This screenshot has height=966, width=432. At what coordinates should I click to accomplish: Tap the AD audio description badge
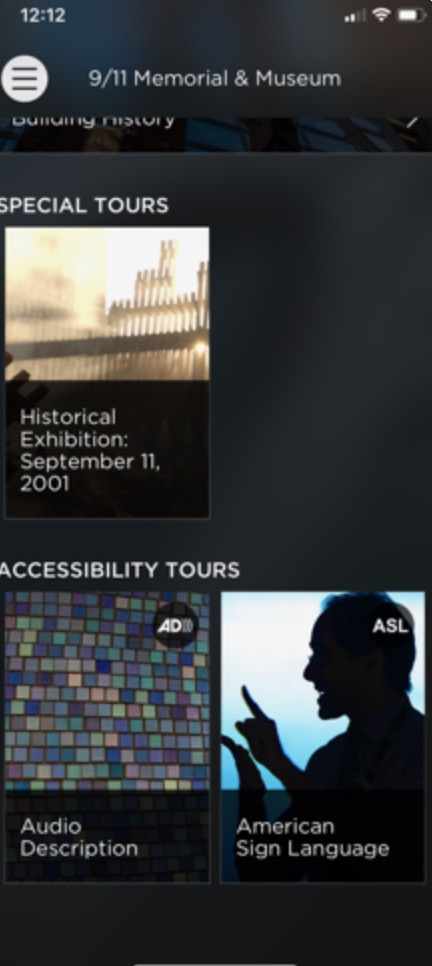coord(176,626)
